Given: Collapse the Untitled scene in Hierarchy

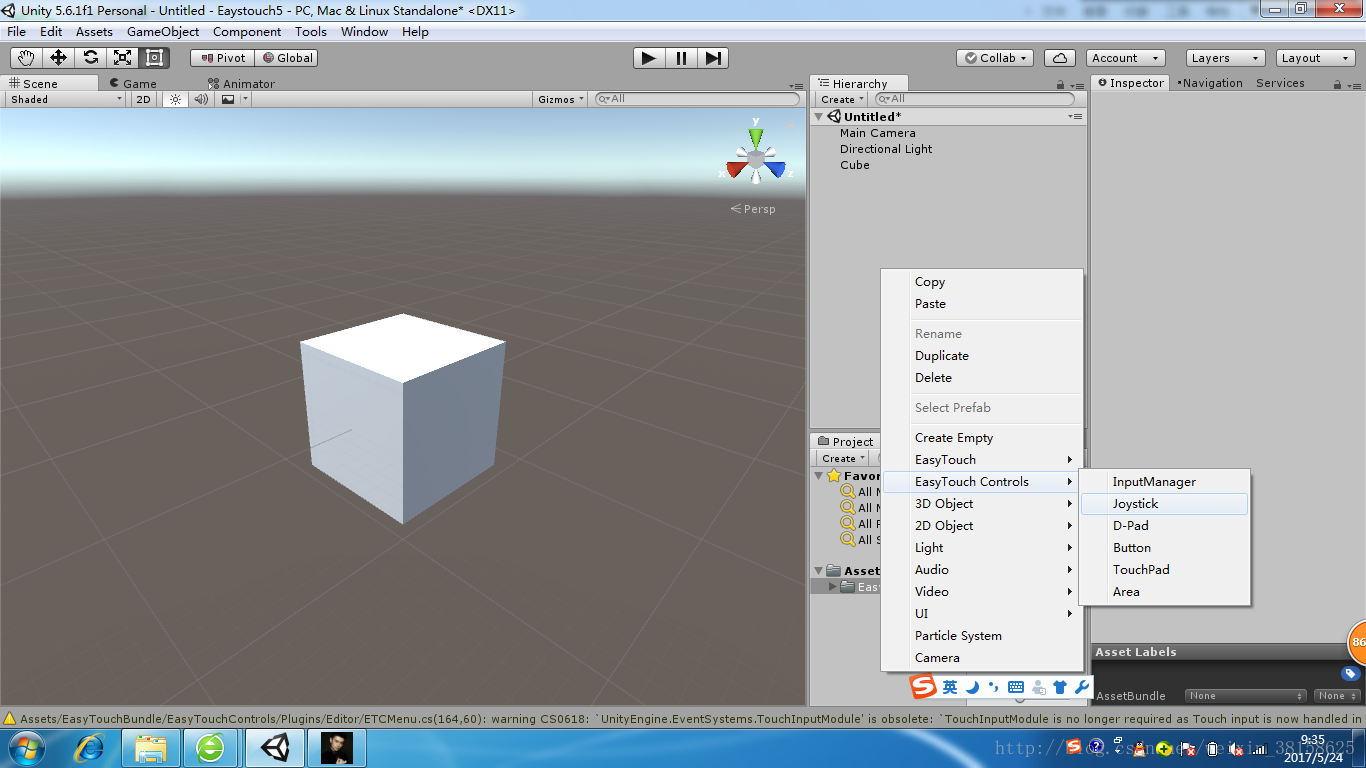Looking at the screenshot, I should click(819, 117).
